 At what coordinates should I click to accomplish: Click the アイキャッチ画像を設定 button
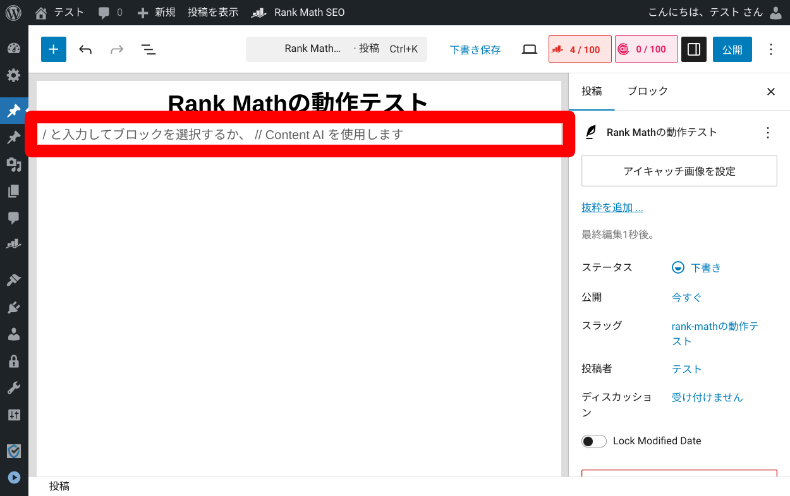click(x=679, y=171)
